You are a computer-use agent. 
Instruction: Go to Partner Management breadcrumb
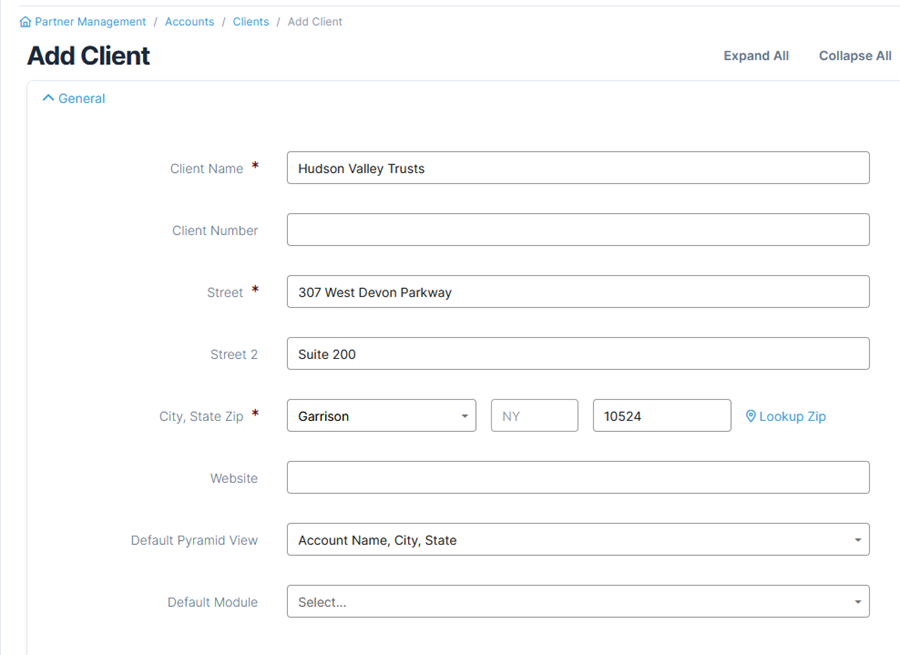90,22
